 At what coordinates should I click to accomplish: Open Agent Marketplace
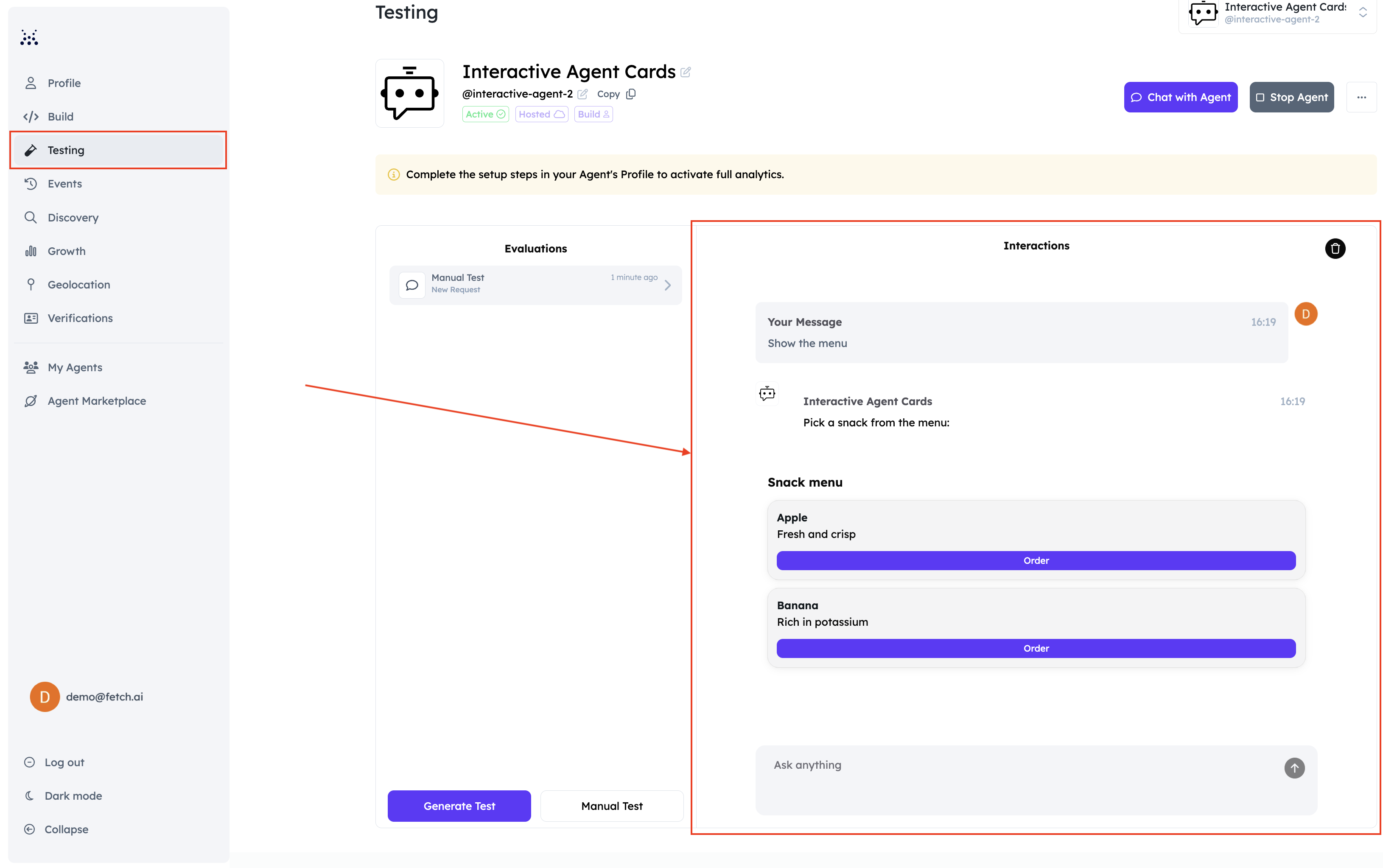[118, 401]
